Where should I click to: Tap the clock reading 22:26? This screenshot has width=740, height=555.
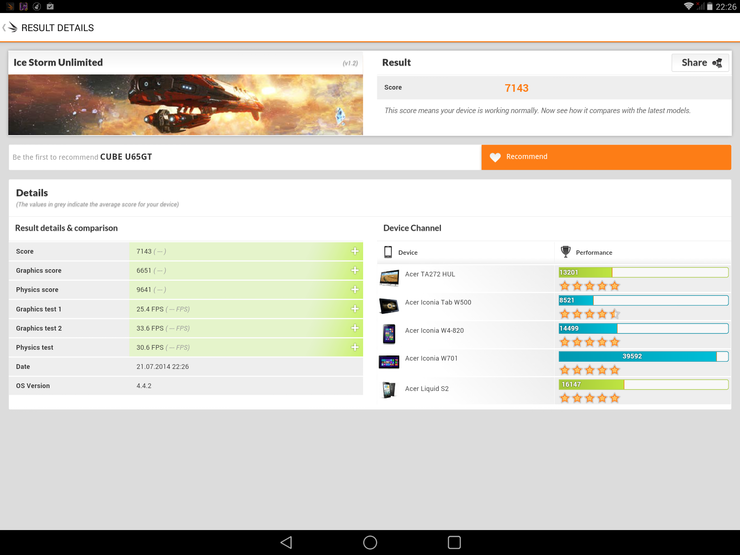(725, 7)
